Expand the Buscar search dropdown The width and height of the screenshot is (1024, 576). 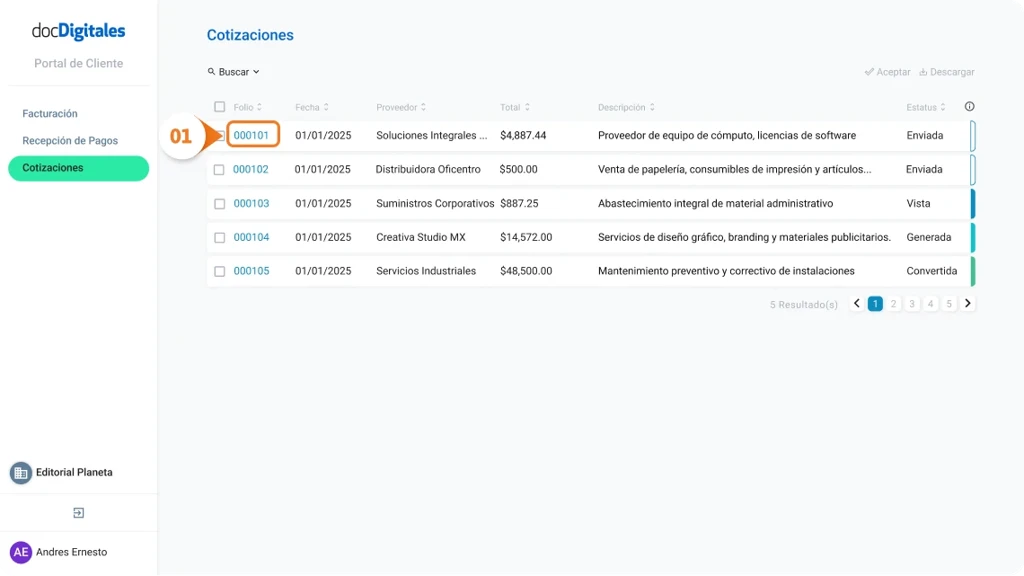coord(256,71)
